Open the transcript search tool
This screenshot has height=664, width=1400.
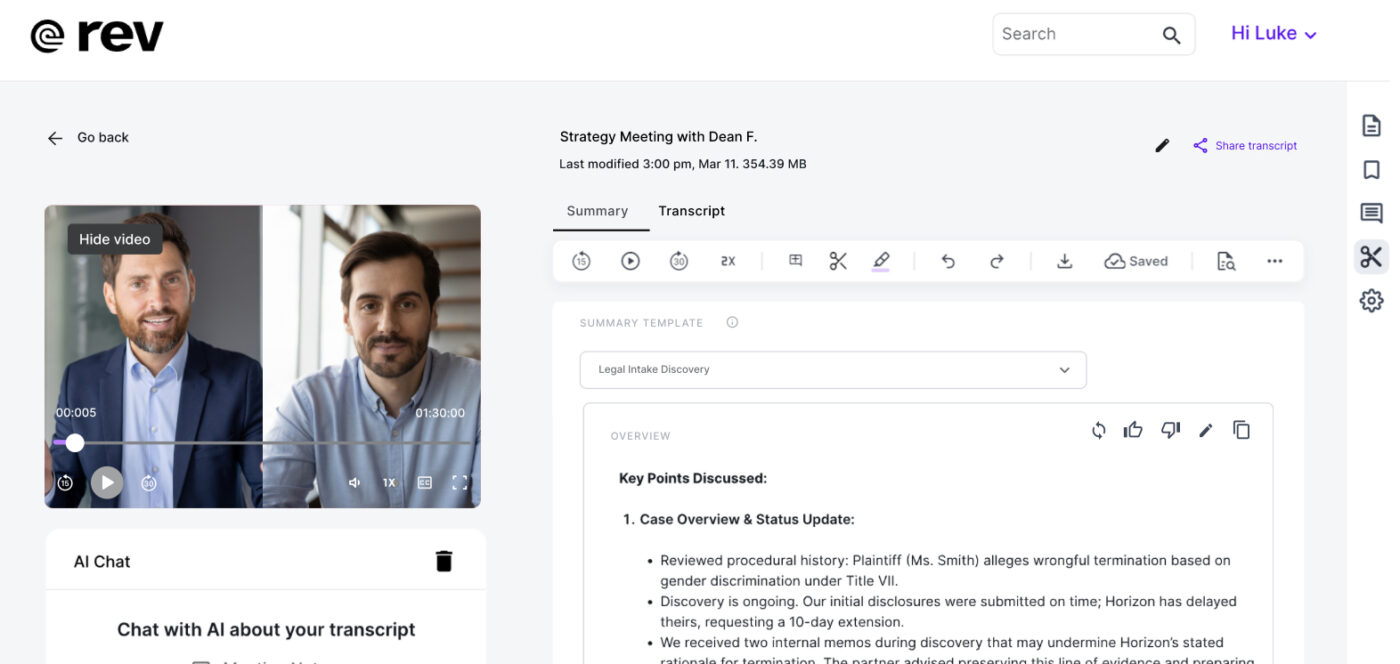[1226, 260]
